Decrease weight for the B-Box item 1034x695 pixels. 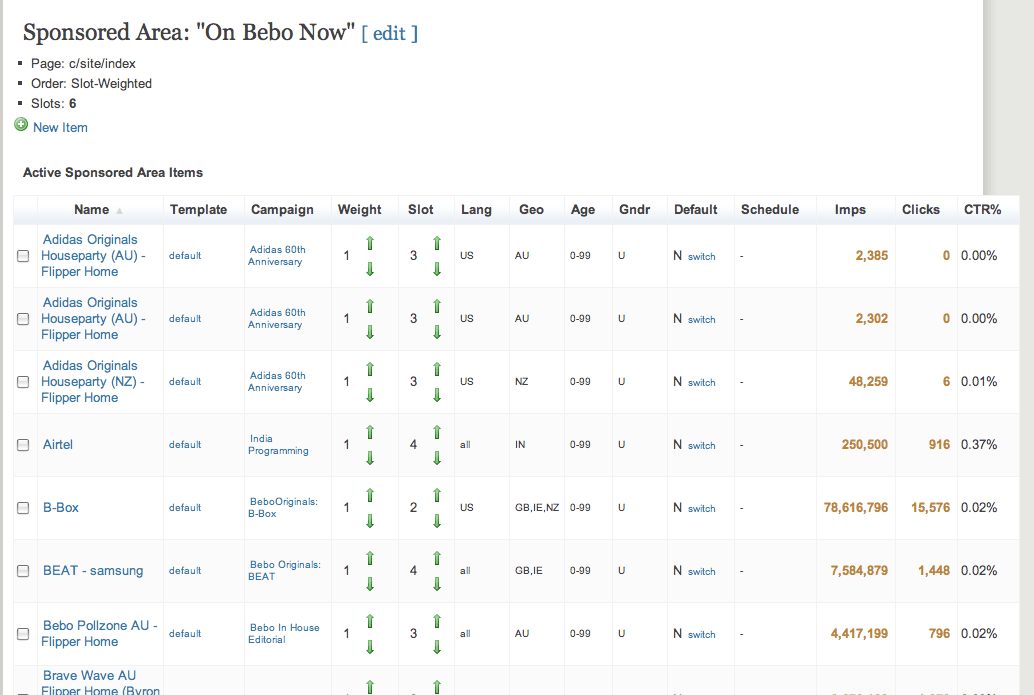coord(370,521)
